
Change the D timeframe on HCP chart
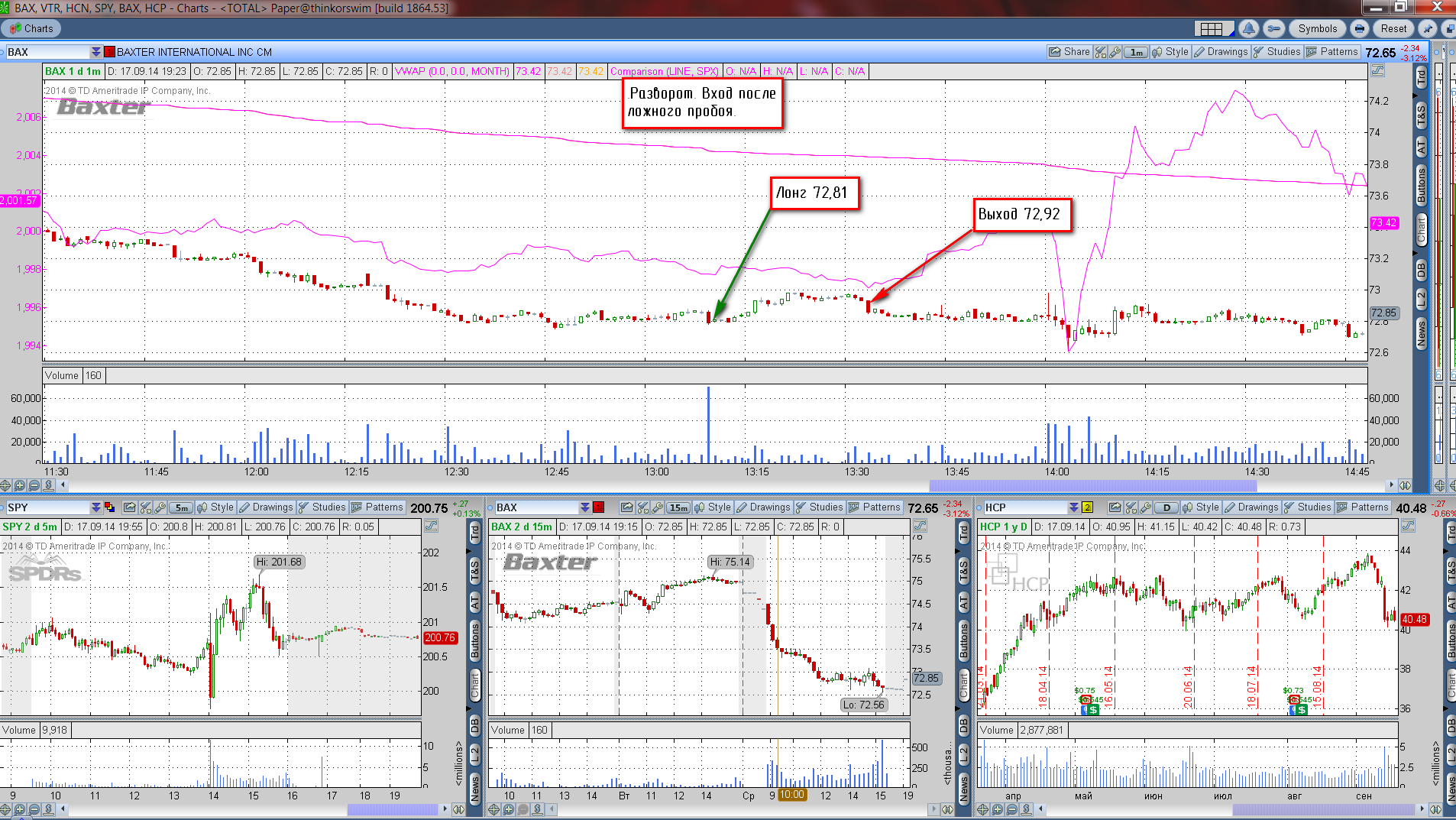click(1166, 507)
